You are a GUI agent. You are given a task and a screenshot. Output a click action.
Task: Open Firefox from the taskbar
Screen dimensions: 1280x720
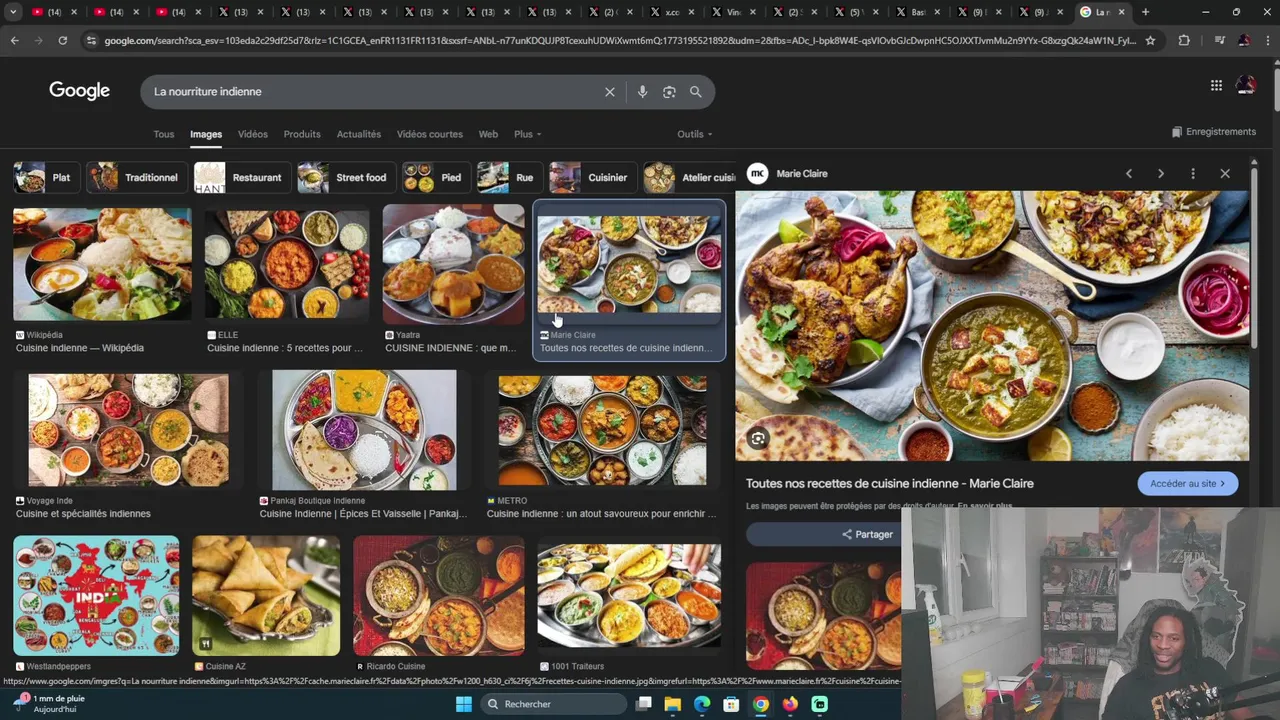tap(790, 704)
